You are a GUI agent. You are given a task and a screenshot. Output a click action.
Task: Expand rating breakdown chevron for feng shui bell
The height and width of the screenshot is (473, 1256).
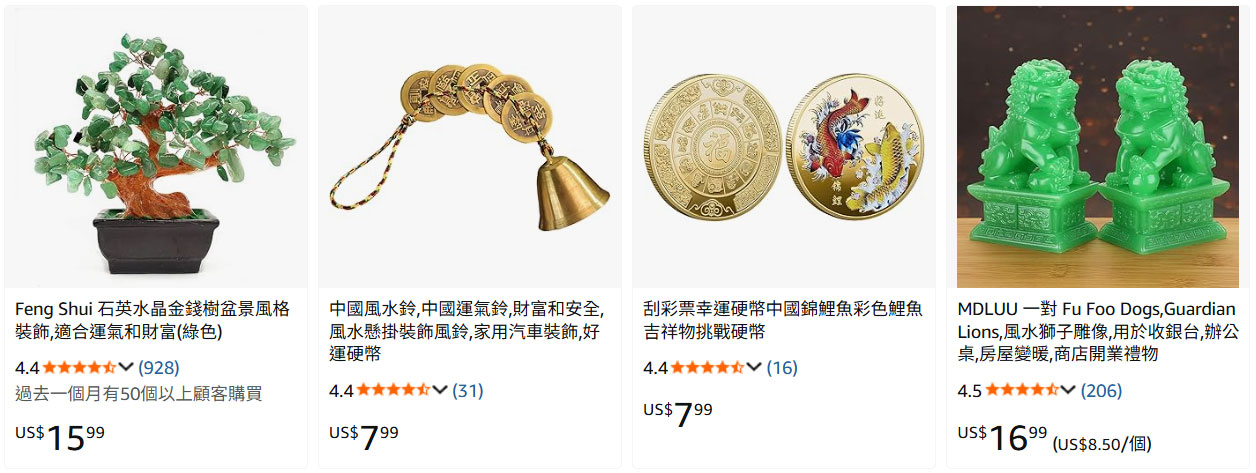[x=440, y=390]
